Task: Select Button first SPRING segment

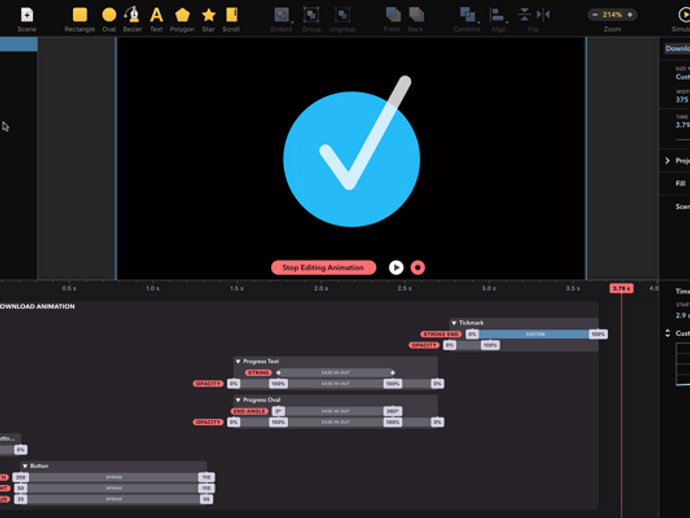Action: pyautogui.click(x=114, y=477)
